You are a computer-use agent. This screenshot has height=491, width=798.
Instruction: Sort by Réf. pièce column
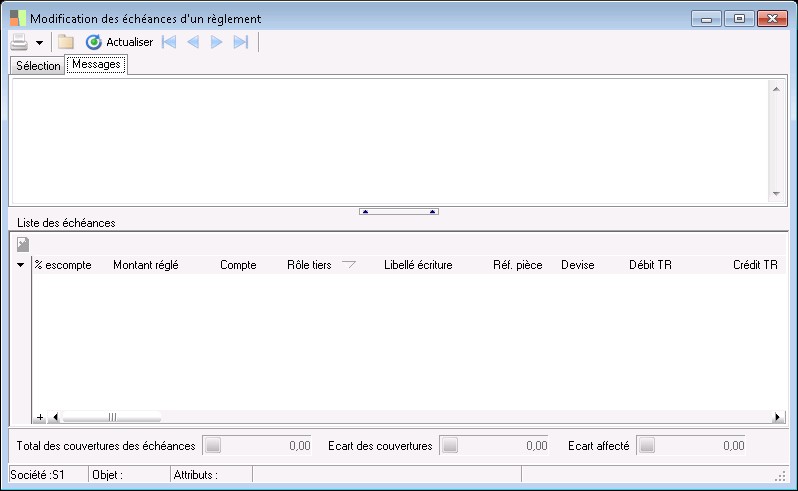pos(518,265)
